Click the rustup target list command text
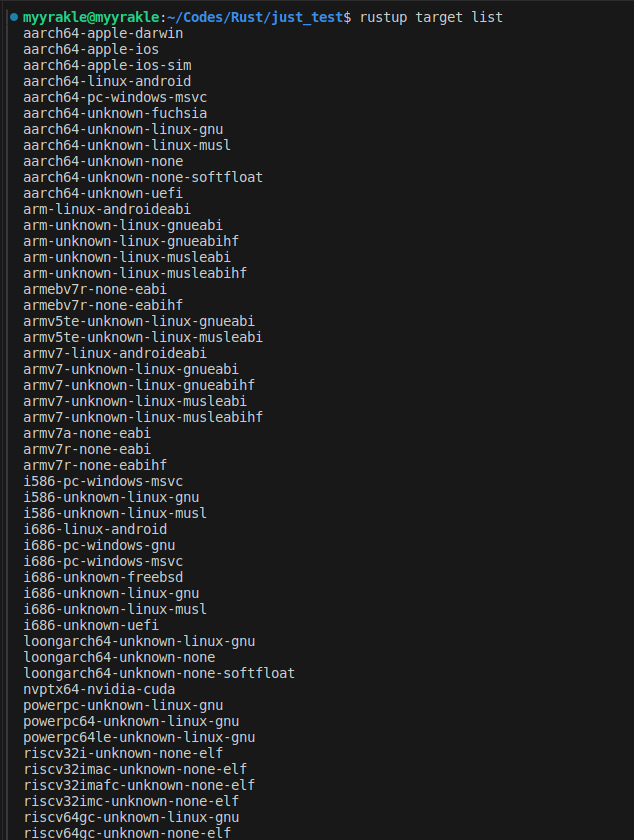Screen dimensions: 634x840 pos(431,18)
